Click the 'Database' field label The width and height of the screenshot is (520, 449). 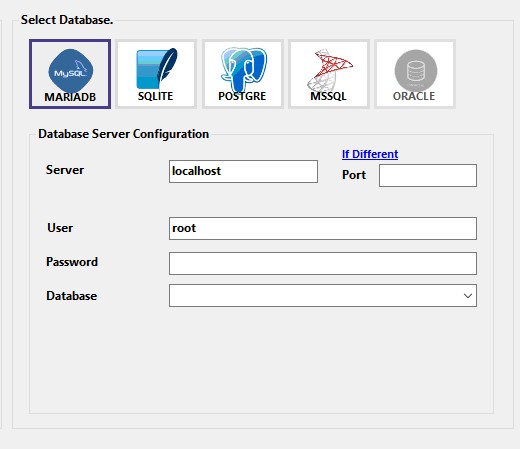(72, 296)
